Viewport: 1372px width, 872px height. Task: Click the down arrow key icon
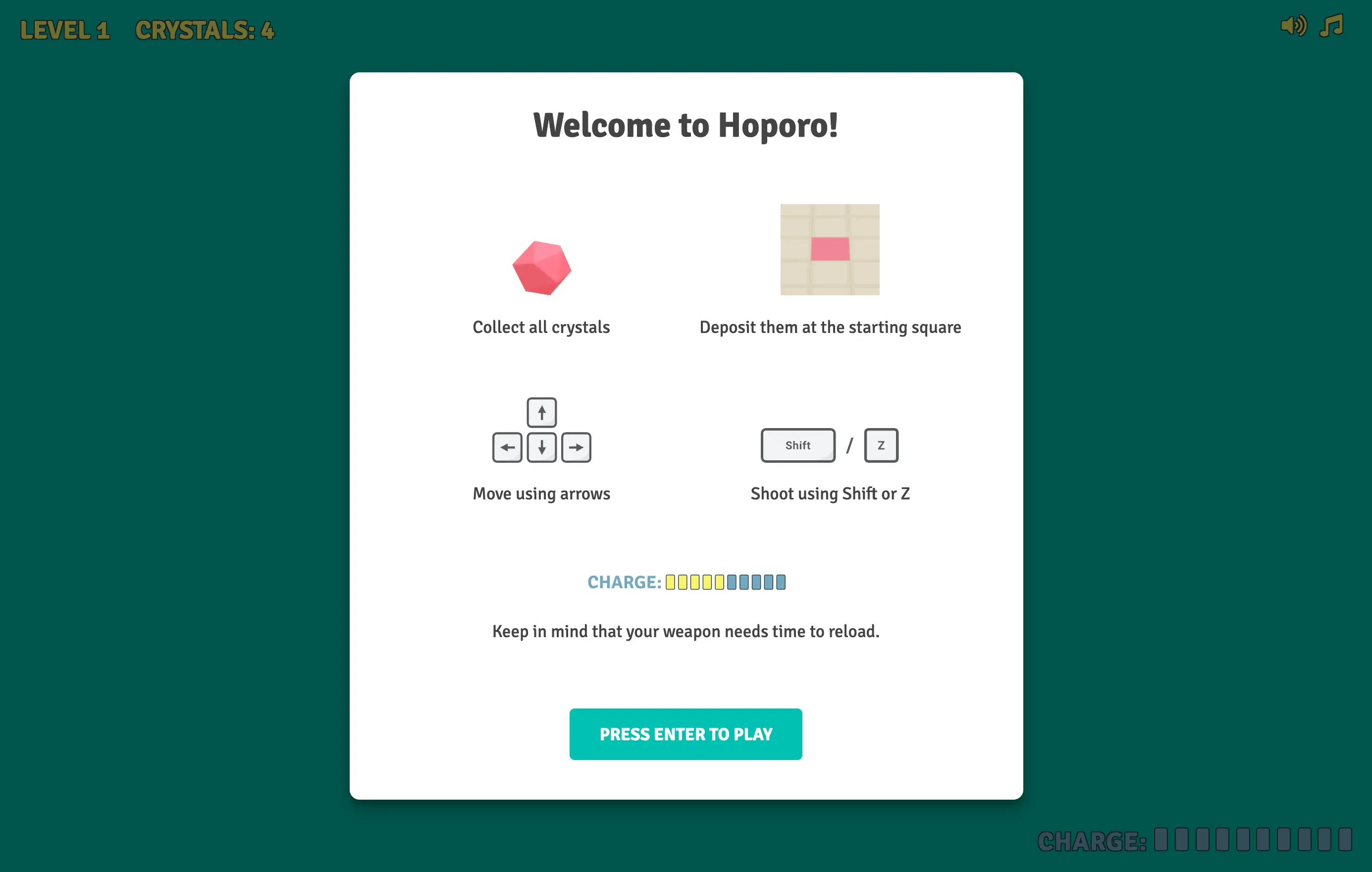point(541,447)
